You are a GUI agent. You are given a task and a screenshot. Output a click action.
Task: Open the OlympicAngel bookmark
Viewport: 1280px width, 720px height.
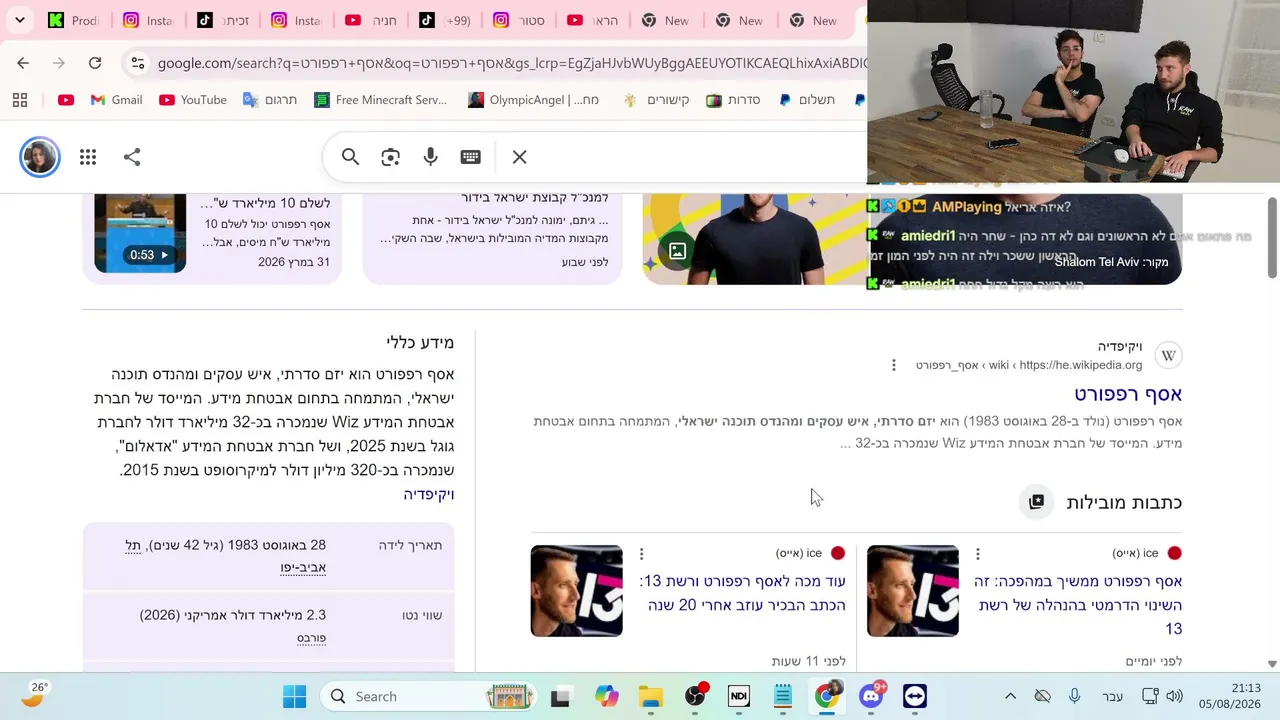pyautogui.click(x=534, y=100)
